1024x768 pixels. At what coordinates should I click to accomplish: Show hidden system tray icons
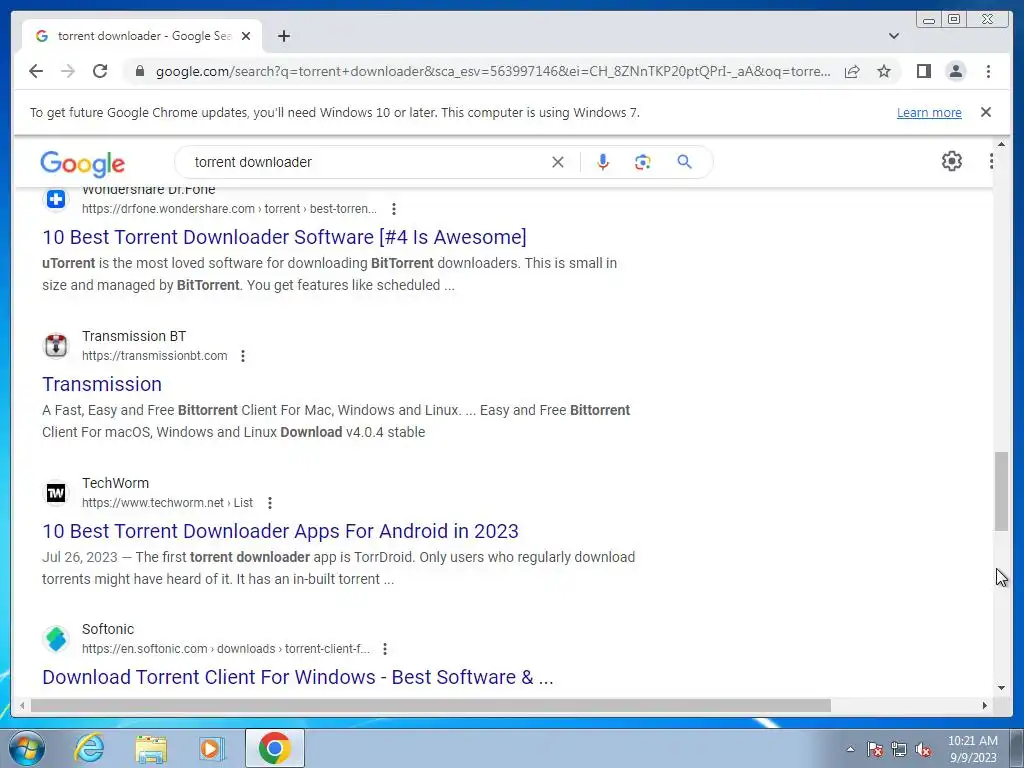pos(850,749)
